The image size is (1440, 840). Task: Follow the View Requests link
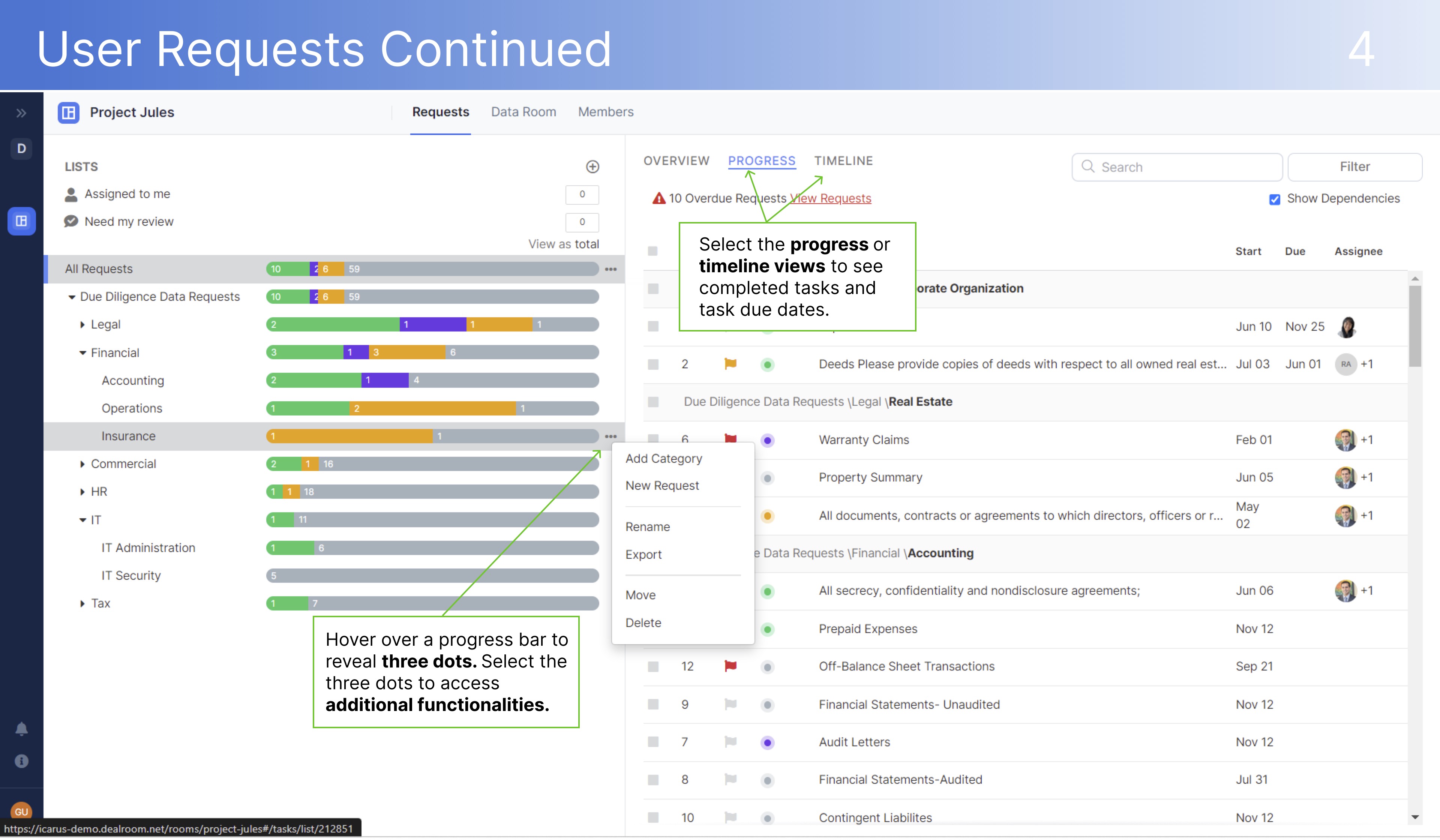[x=831, y=198]
